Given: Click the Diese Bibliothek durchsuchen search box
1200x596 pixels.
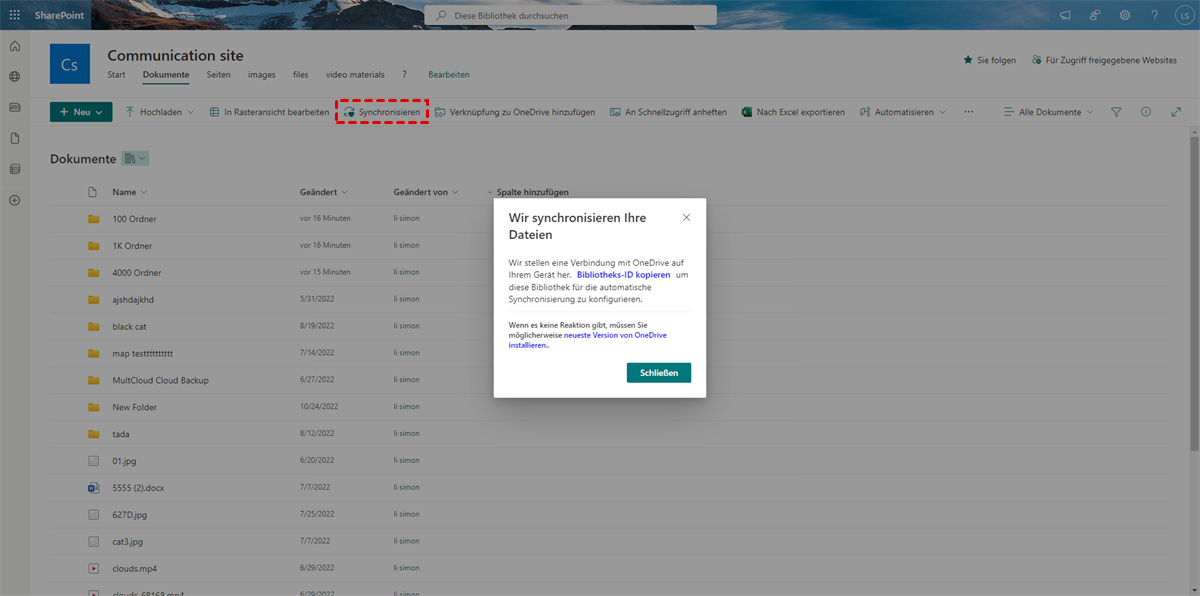Looking at the screenshot, I should 571,15.
